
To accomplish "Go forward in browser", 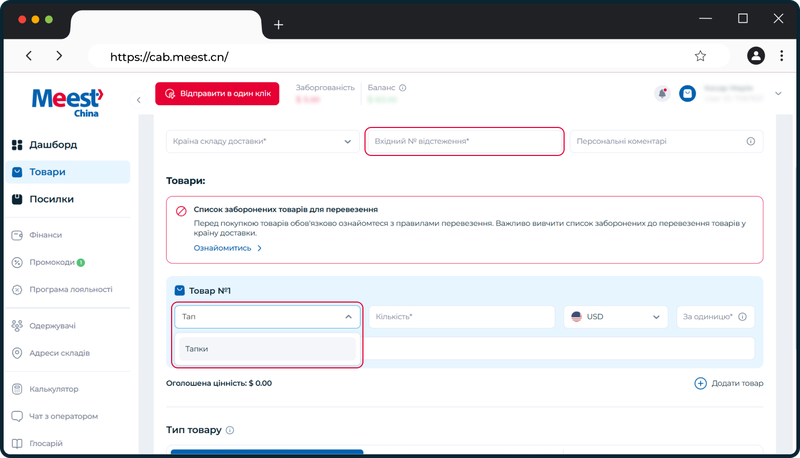I will click(59, 56).
